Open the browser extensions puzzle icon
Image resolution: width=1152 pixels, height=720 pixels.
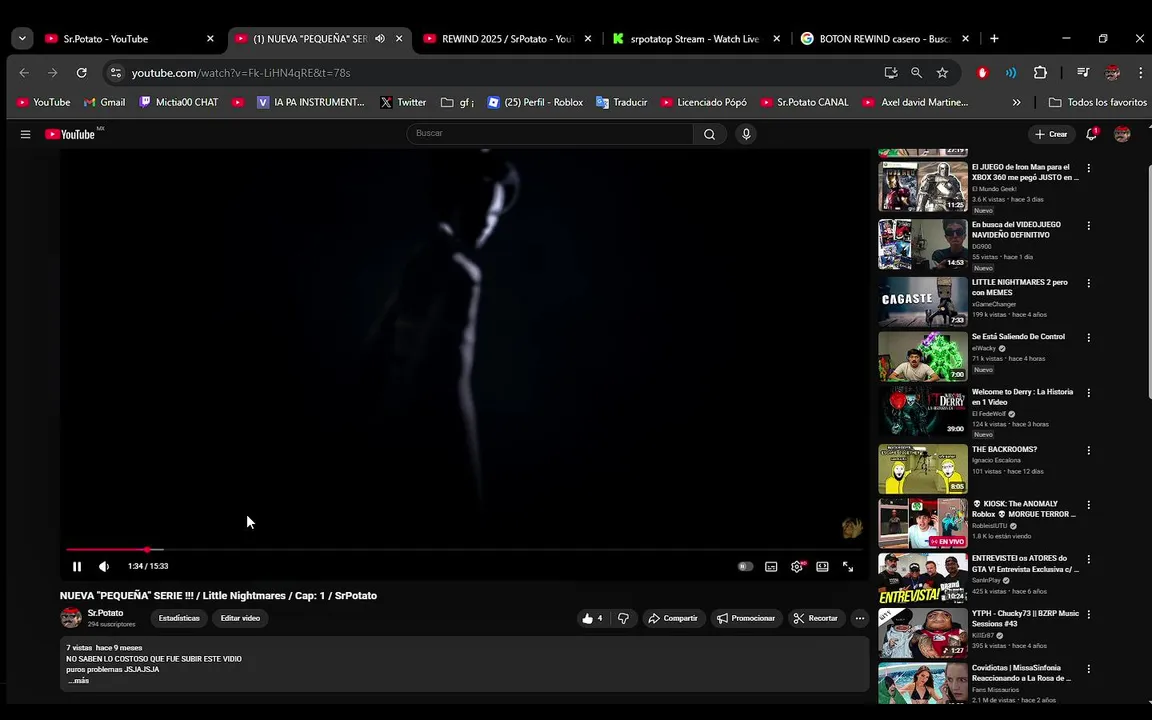click(x=1040, y=73)
